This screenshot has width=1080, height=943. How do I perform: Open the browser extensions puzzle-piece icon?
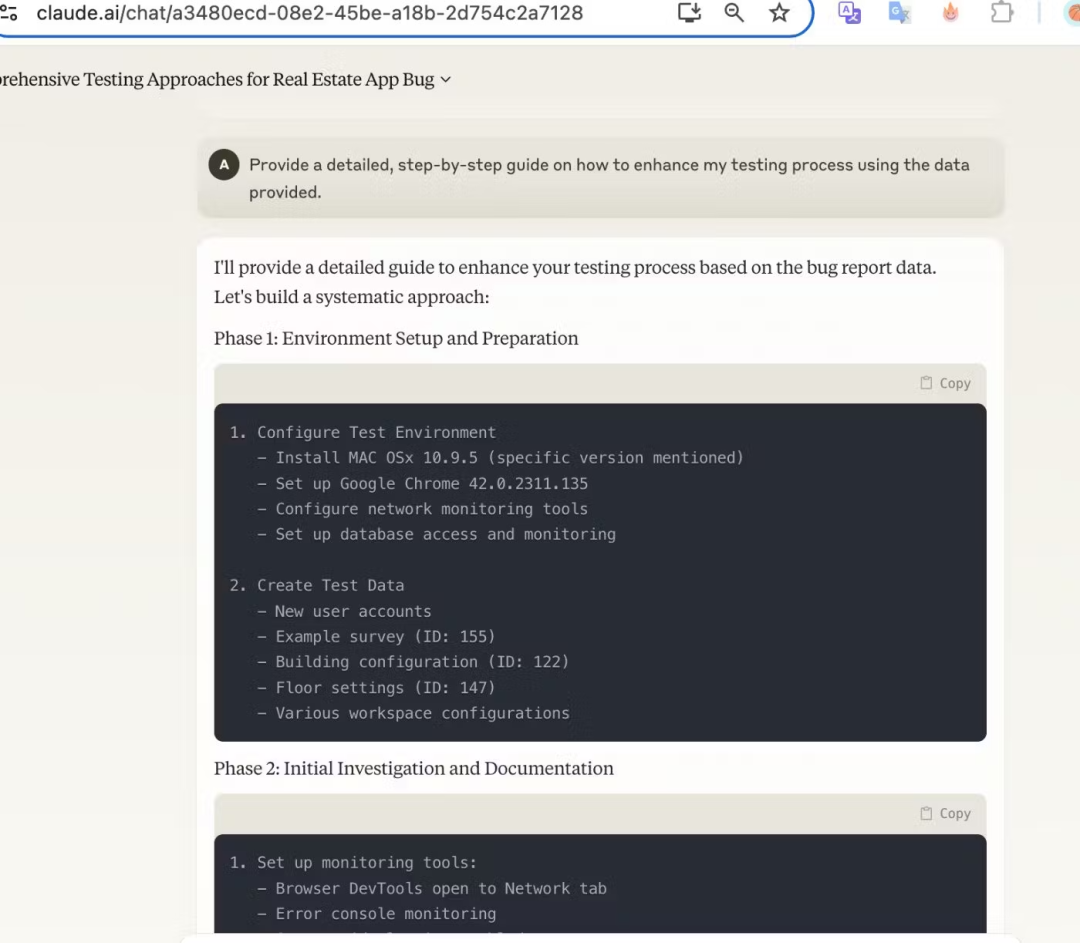tap(1002, 13)
